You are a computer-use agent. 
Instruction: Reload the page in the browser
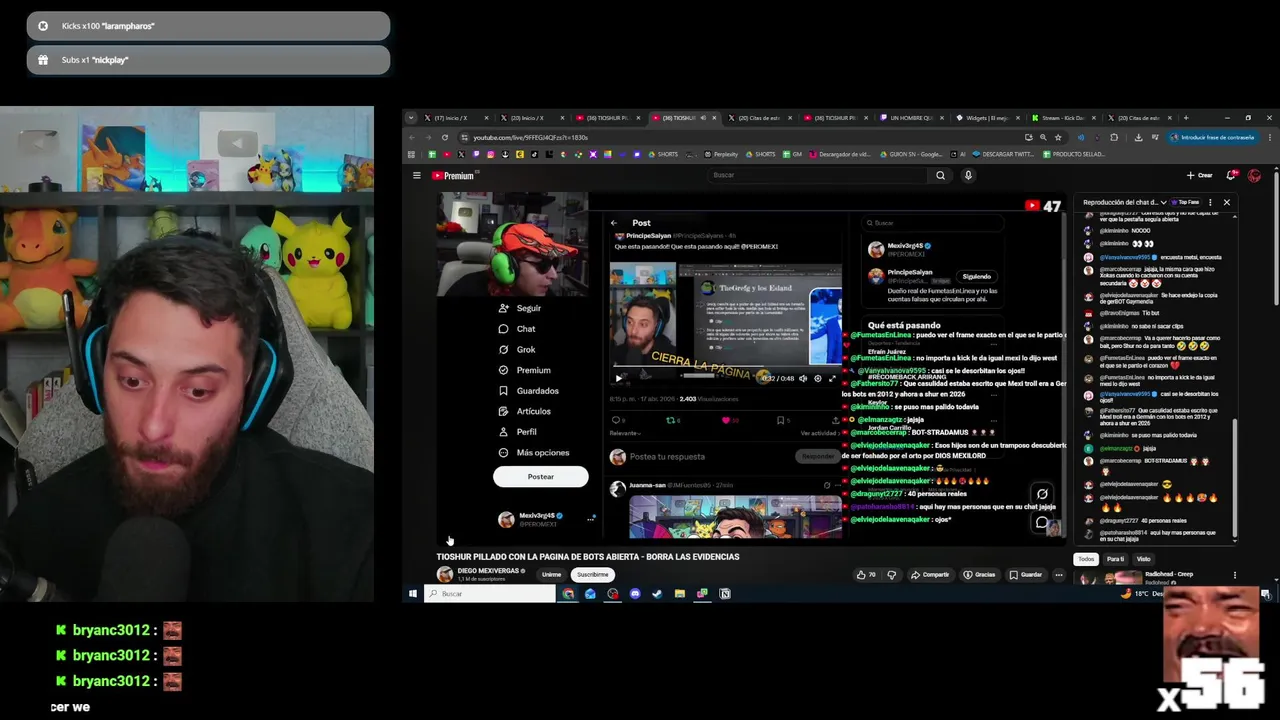pos(445,137)
